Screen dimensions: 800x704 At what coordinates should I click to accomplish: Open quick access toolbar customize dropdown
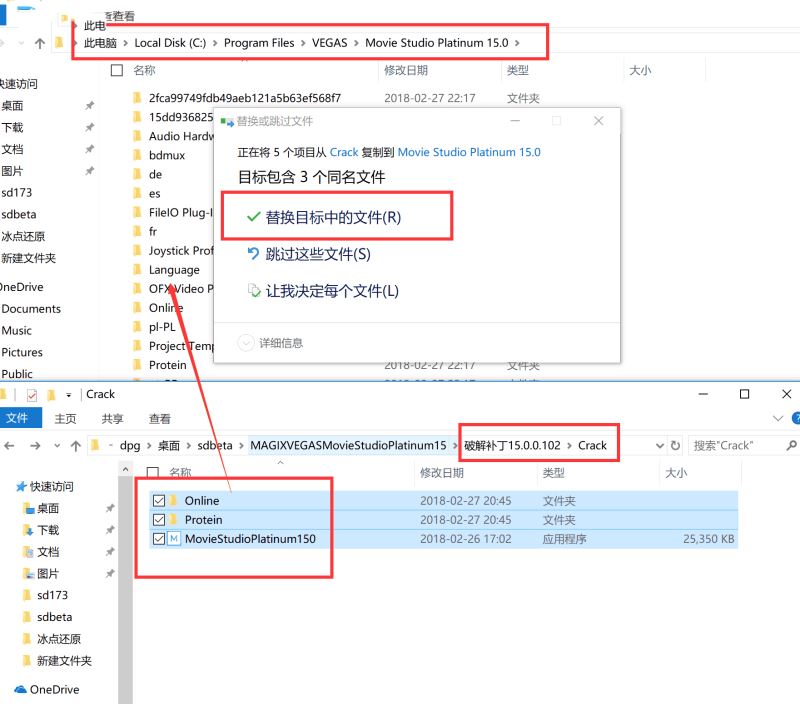click(68, 395)
